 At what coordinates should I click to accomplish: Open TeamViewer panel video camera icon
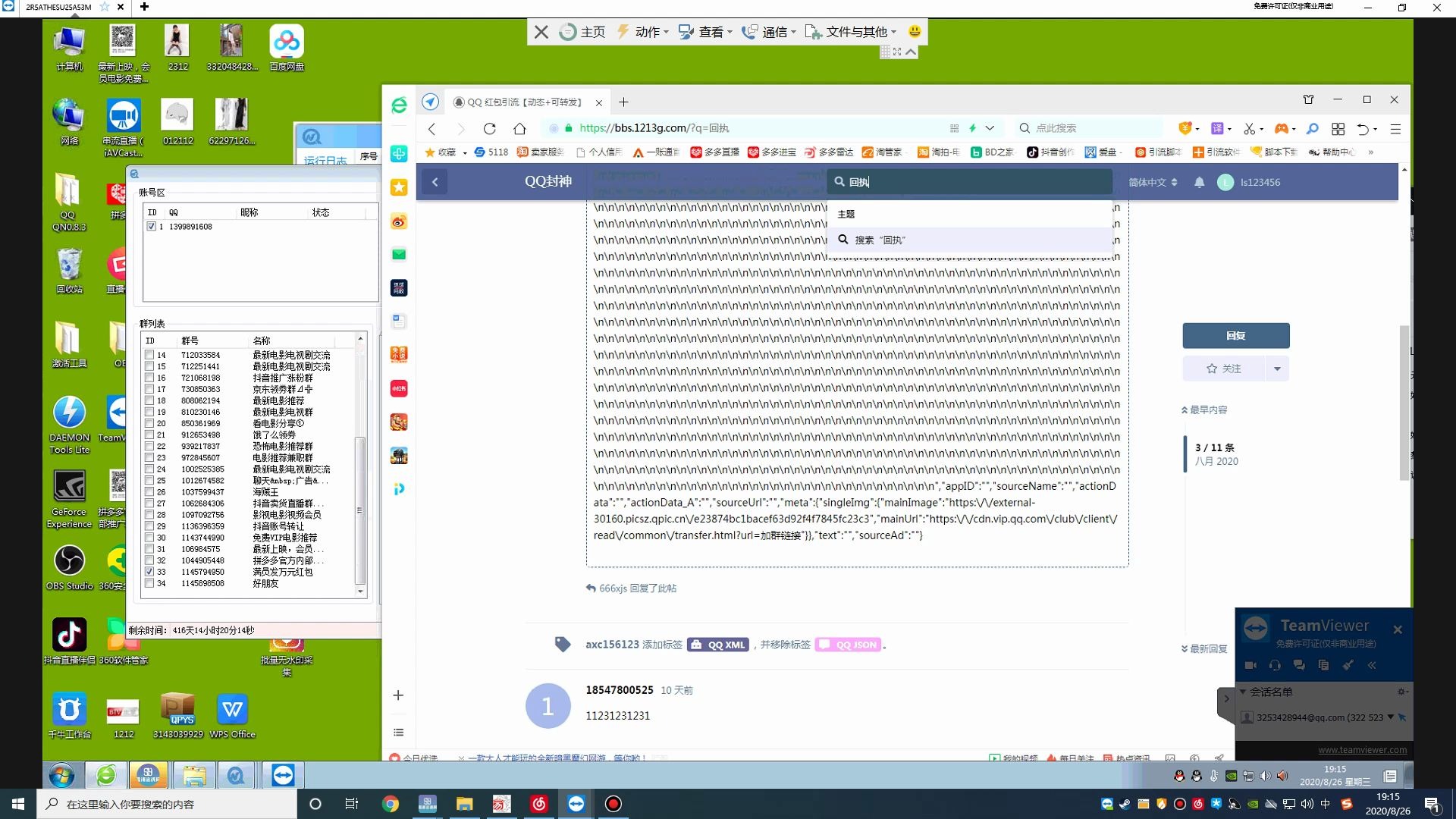coord(1250,665)
